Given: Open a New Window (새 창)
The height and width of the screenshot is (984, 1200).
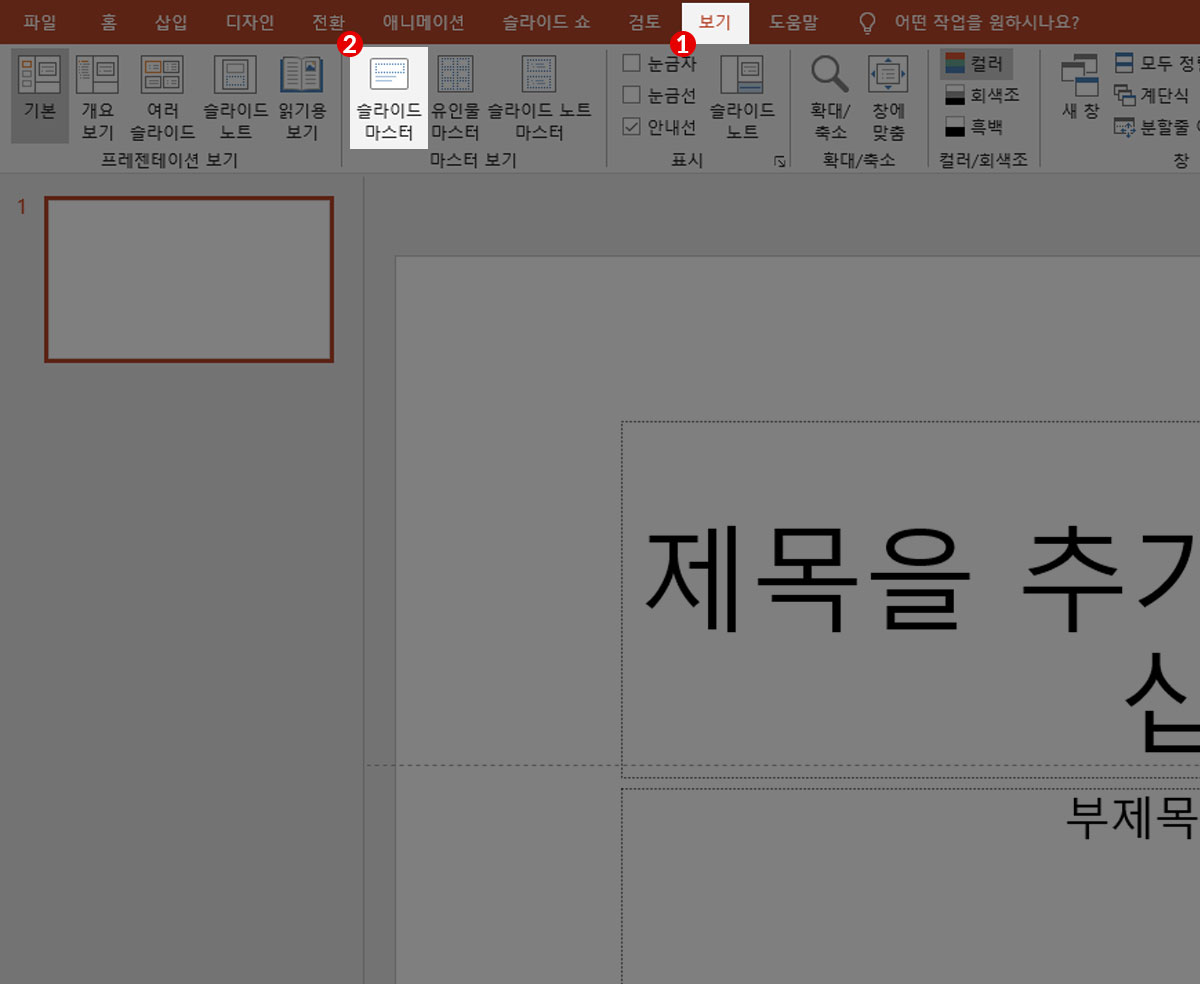Looking at the screenshot, I should (1080, 88).
